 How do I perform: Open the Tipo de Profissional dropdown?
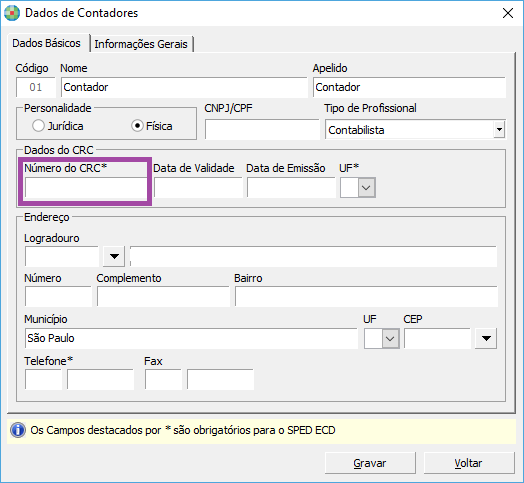(499, 129)
